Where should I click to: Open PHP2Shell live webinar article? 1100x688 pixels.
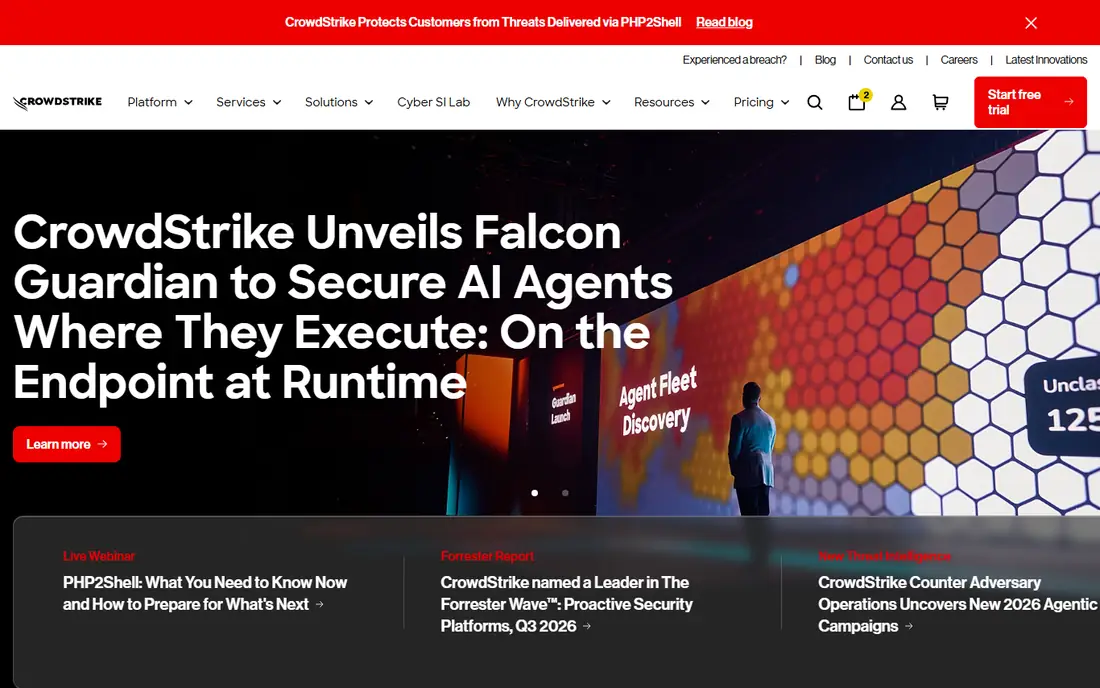205,593
